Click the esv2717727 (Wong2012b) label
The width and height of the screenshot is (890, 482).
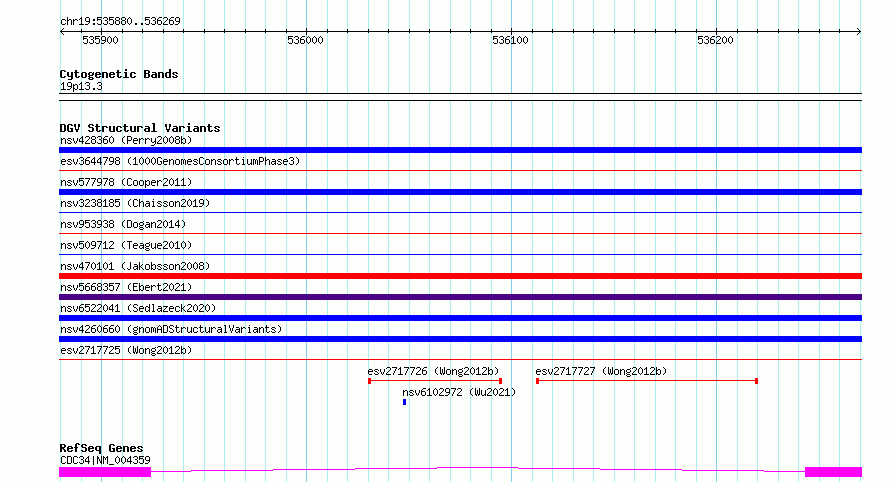[x=601, y=371]
